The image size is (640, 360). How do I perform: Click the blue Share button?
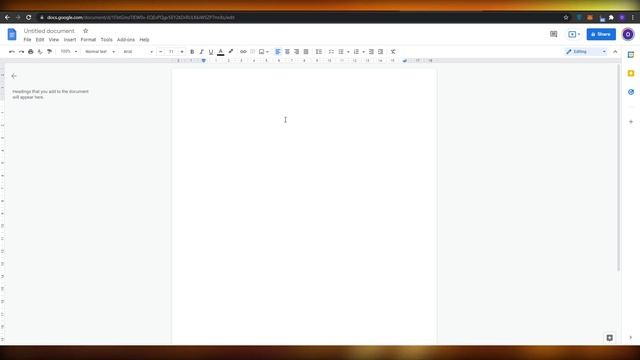(x=601, y=34)
